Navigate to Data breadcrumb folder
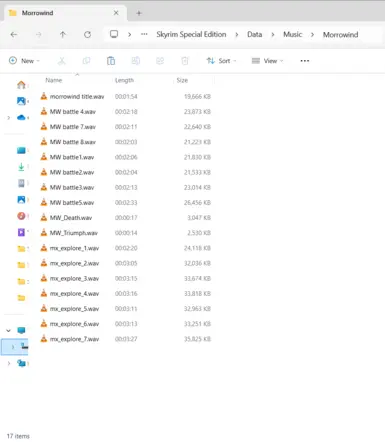The image size is (385, 442). coord(255,34)
